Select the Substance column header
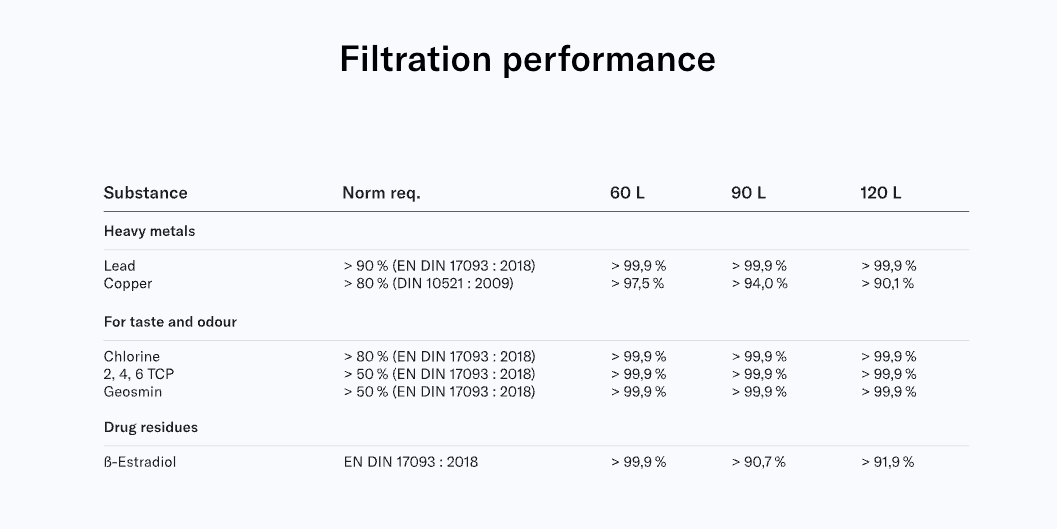This screenshot has width=1057, height=529. (x=146, y=193)
